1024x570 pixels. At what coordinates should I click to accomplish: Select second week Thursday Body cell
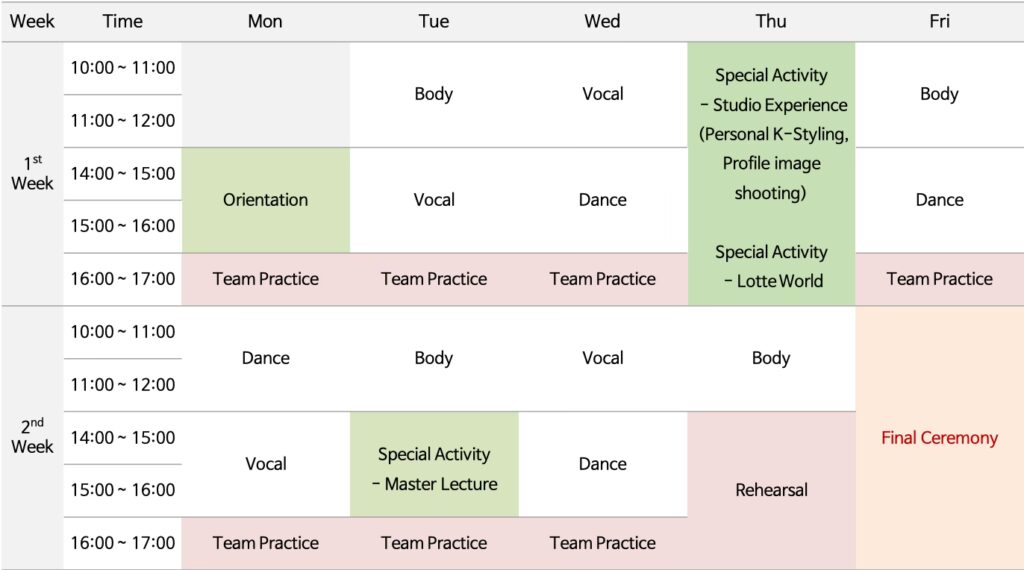click(771, 358)
